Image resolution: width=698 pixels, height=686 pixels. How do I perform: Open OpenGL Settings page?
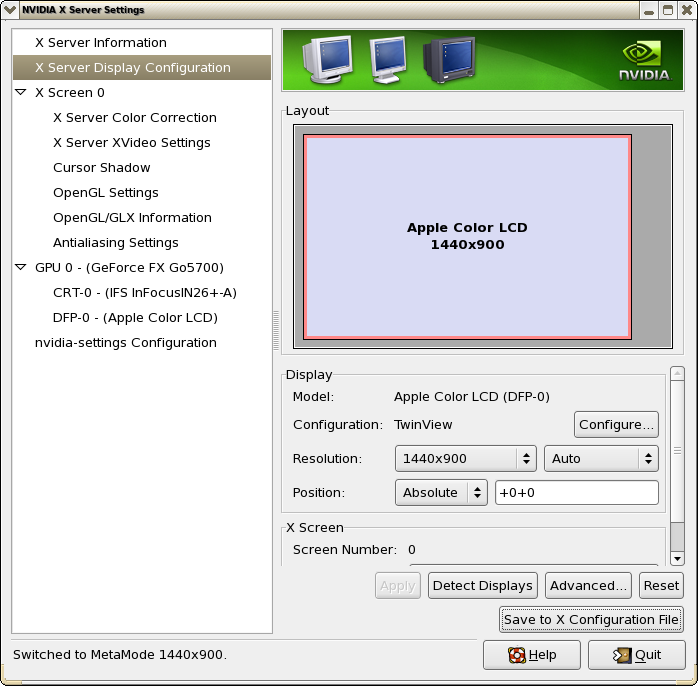[105, 192]
